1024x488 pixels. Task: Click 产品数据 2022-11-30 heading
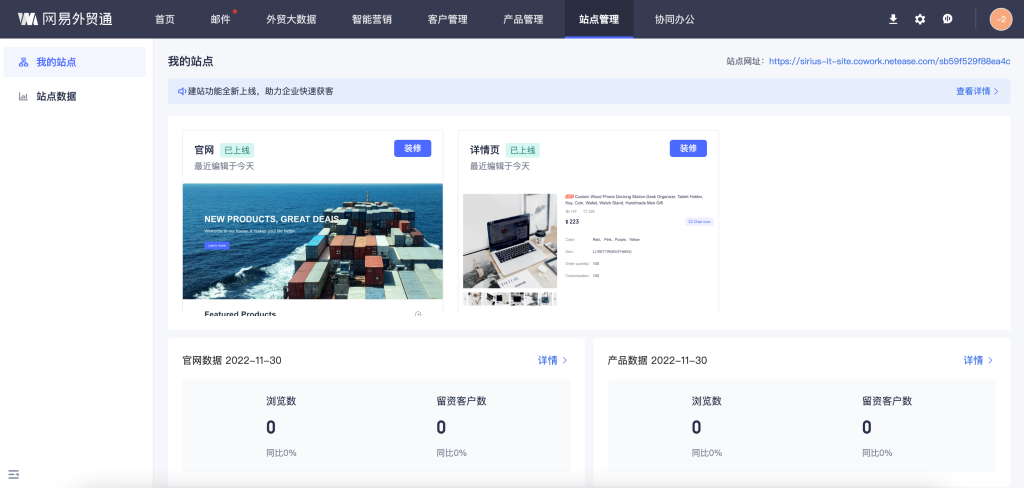pyautogui.click(x=657, y=360)
